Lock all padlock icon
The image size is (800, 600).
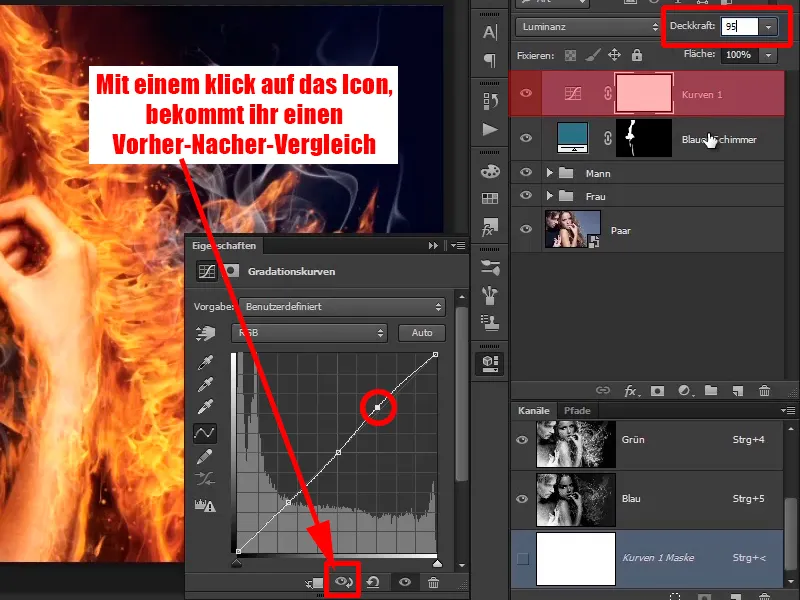tap(637, 55)
